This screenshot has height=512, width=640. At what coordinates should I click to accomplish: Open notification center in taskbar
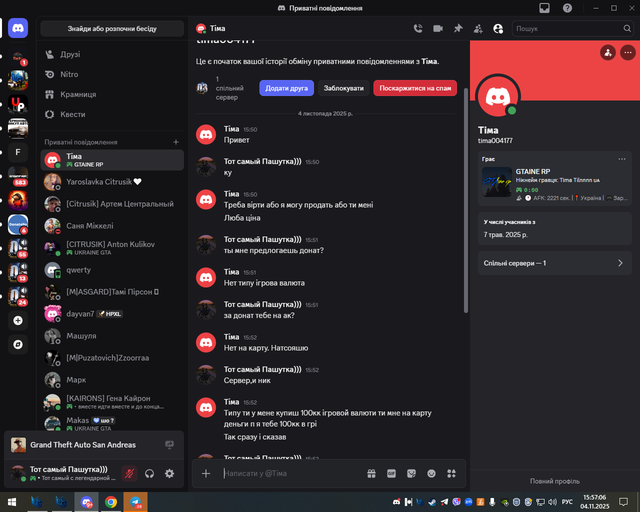(623, 502)
